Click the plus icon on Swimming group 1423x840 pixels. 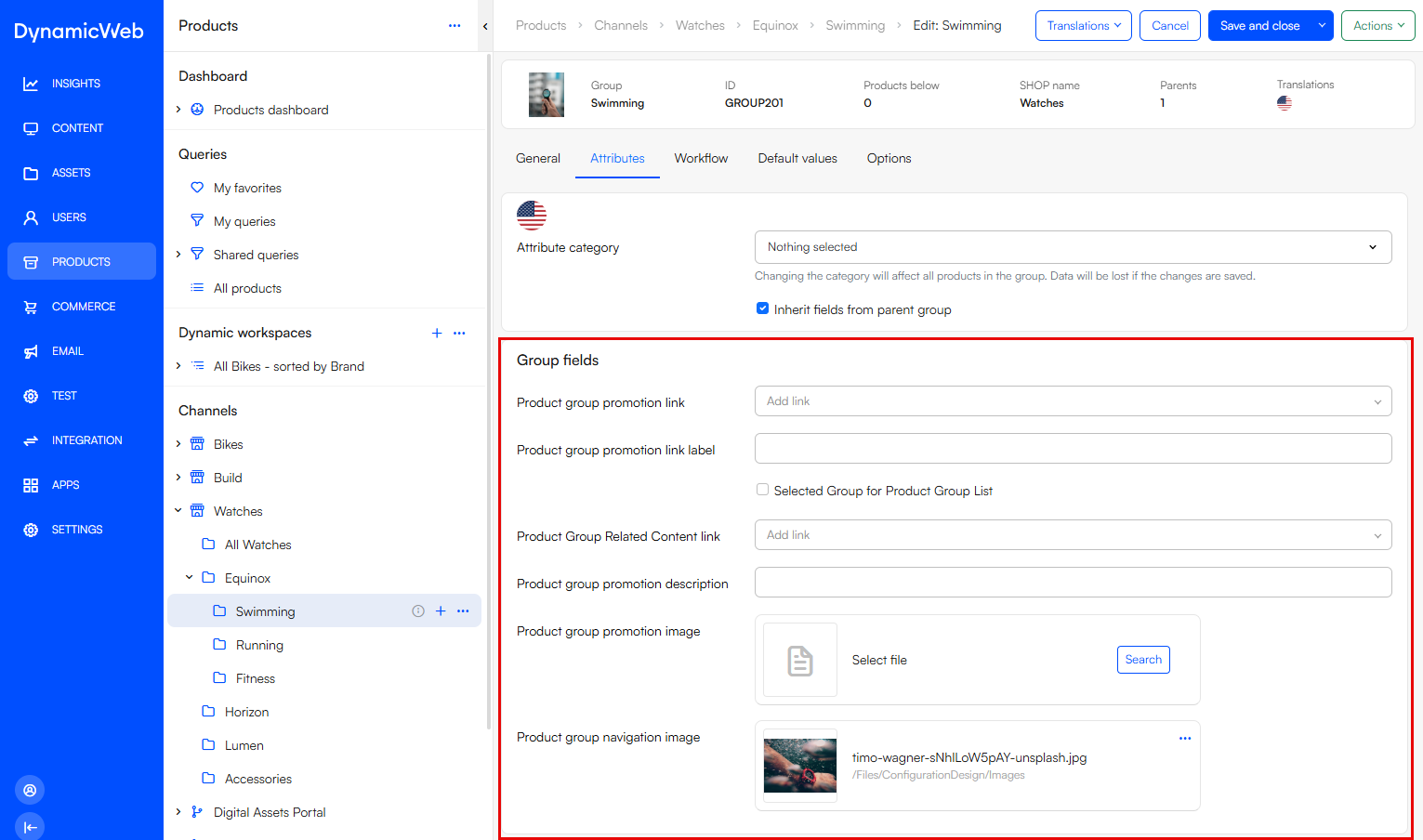coord(441,610)
